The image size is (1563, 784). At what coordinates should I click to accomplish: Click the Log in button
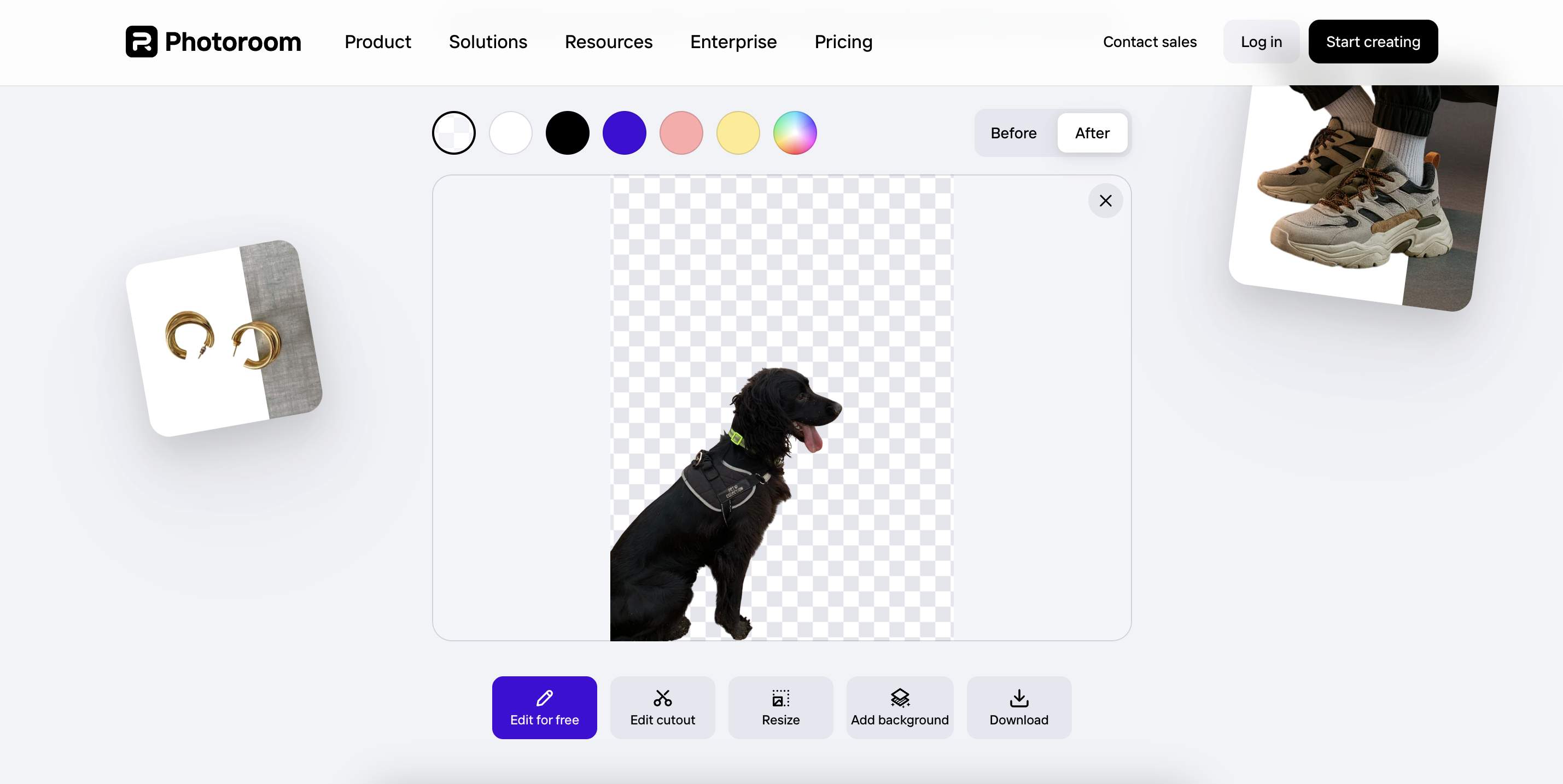coord(1261,42)
